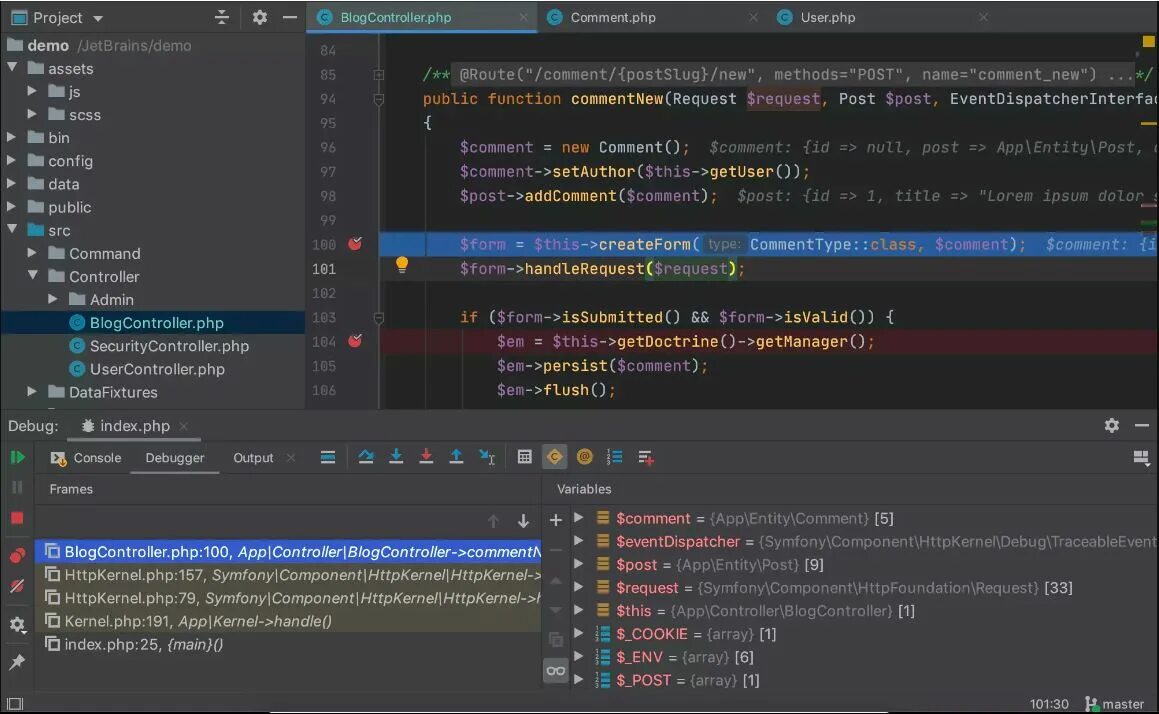Open the Console debug tab

click(86, 458)
